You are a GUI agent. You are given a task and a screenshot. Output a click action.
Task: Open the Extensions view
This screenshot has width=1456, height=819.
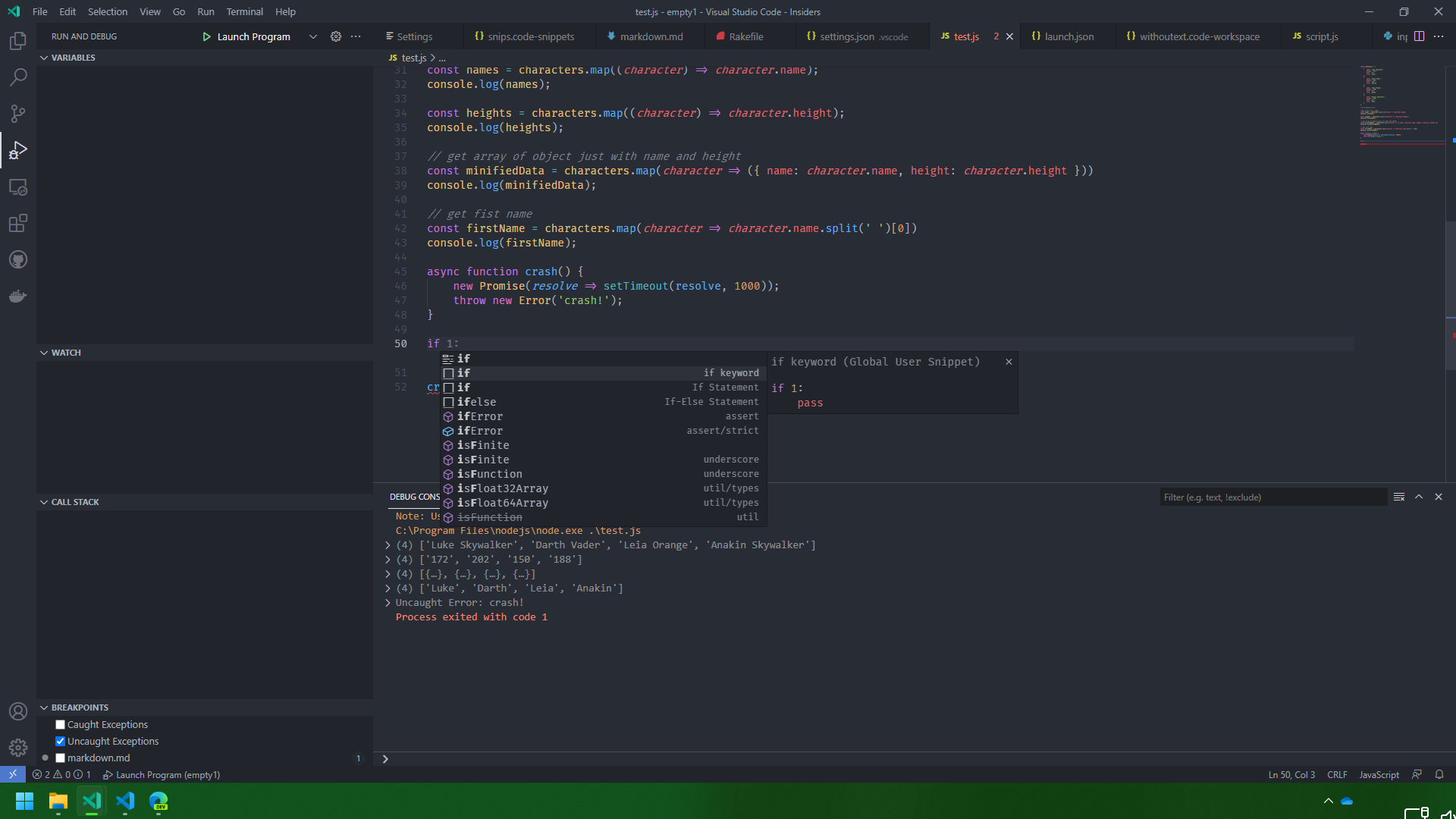click(x=17, y=223)
